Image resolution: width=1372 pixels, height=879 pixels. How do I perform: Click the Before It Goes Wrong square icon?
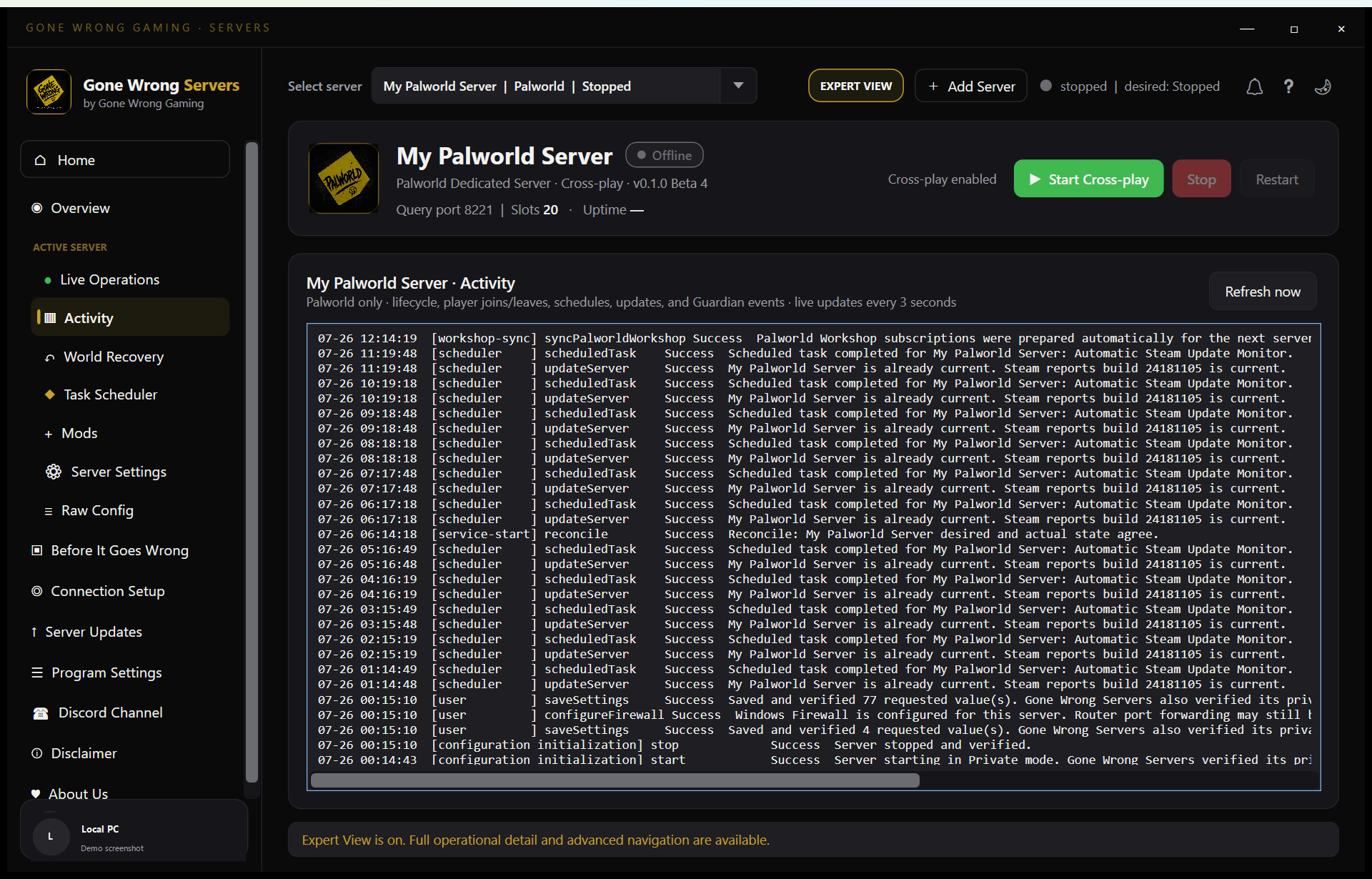pyautogui.click(x=37, y=550)
